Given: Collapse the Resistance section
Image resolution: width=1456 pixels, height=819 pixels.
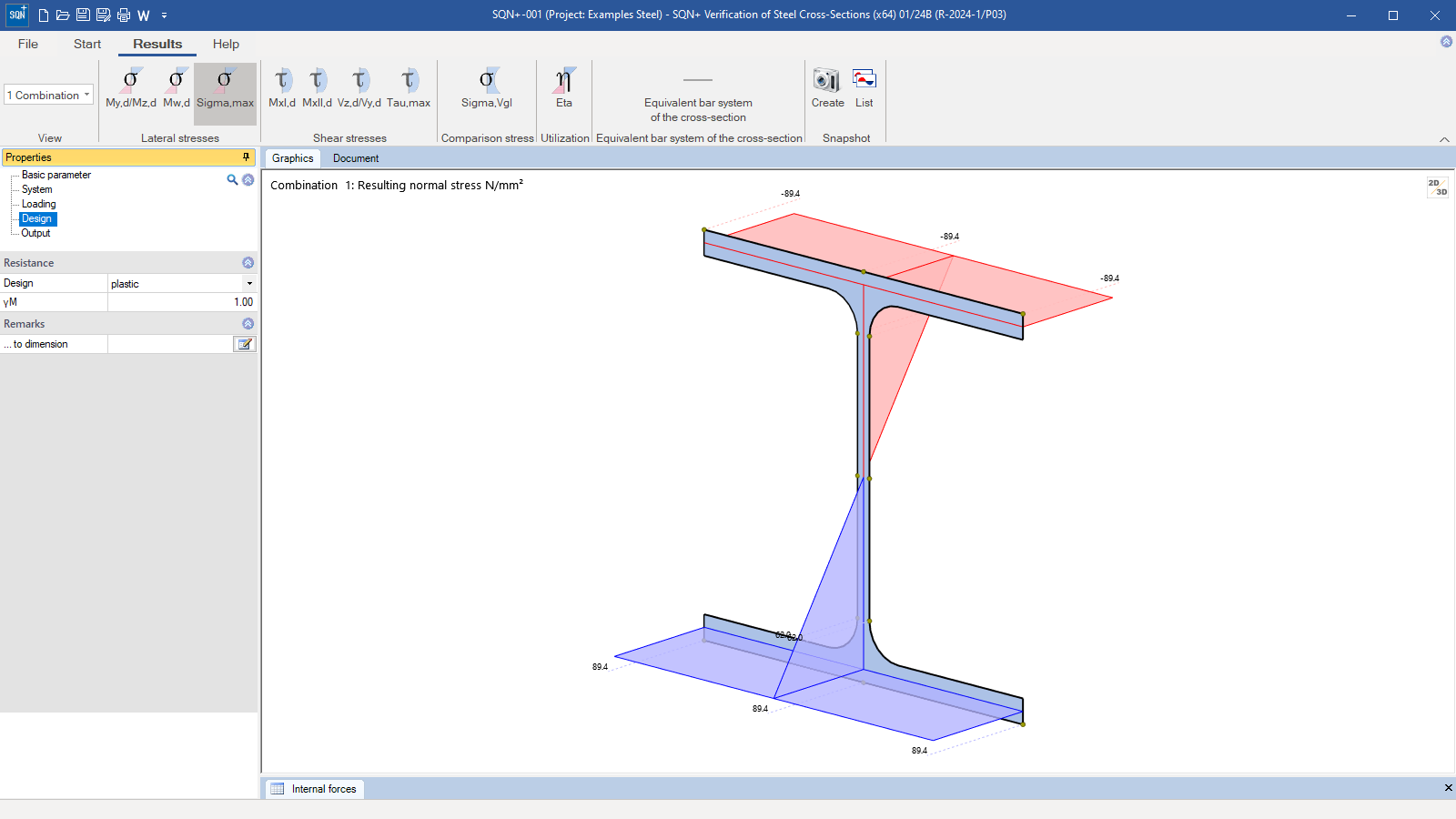Looking at the screenshot, I should click(x=248, y=263).
